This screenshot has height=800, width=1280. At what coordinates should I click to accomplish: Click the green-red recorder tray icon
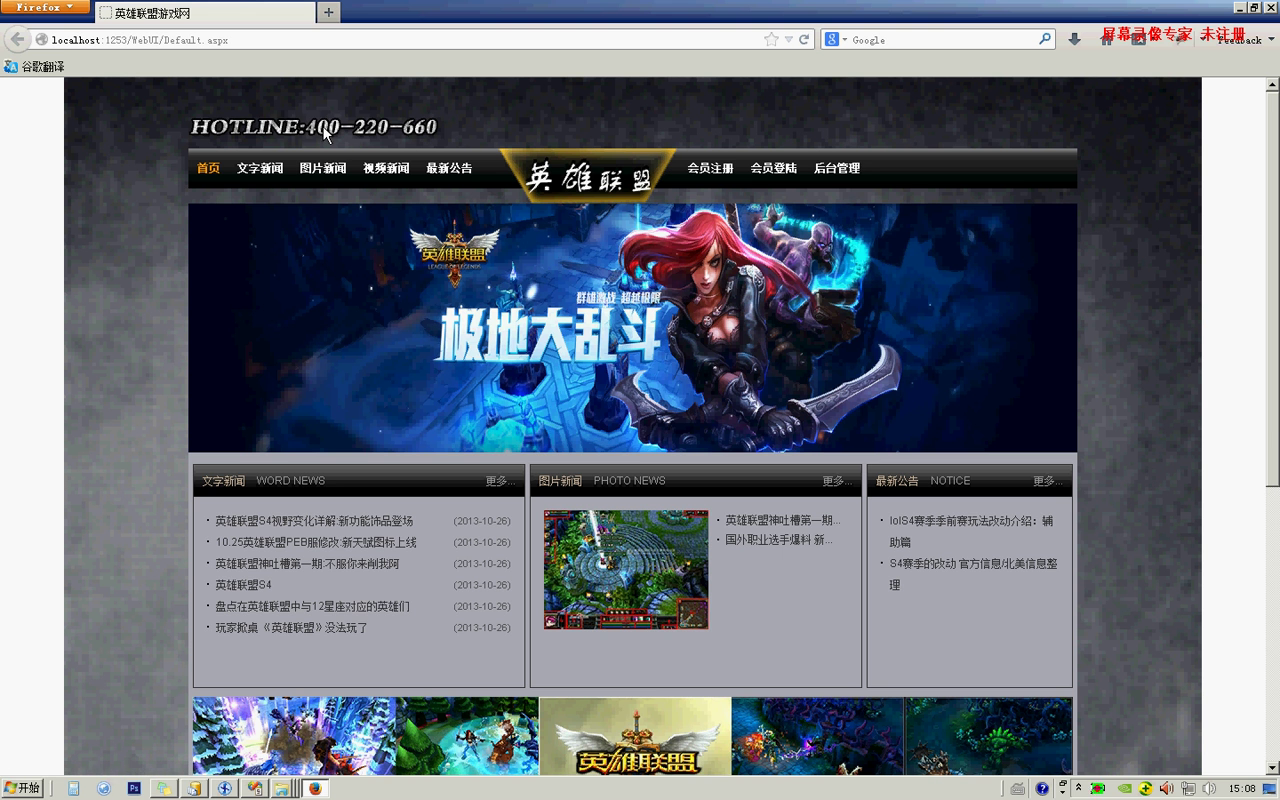pos(1098,788)
